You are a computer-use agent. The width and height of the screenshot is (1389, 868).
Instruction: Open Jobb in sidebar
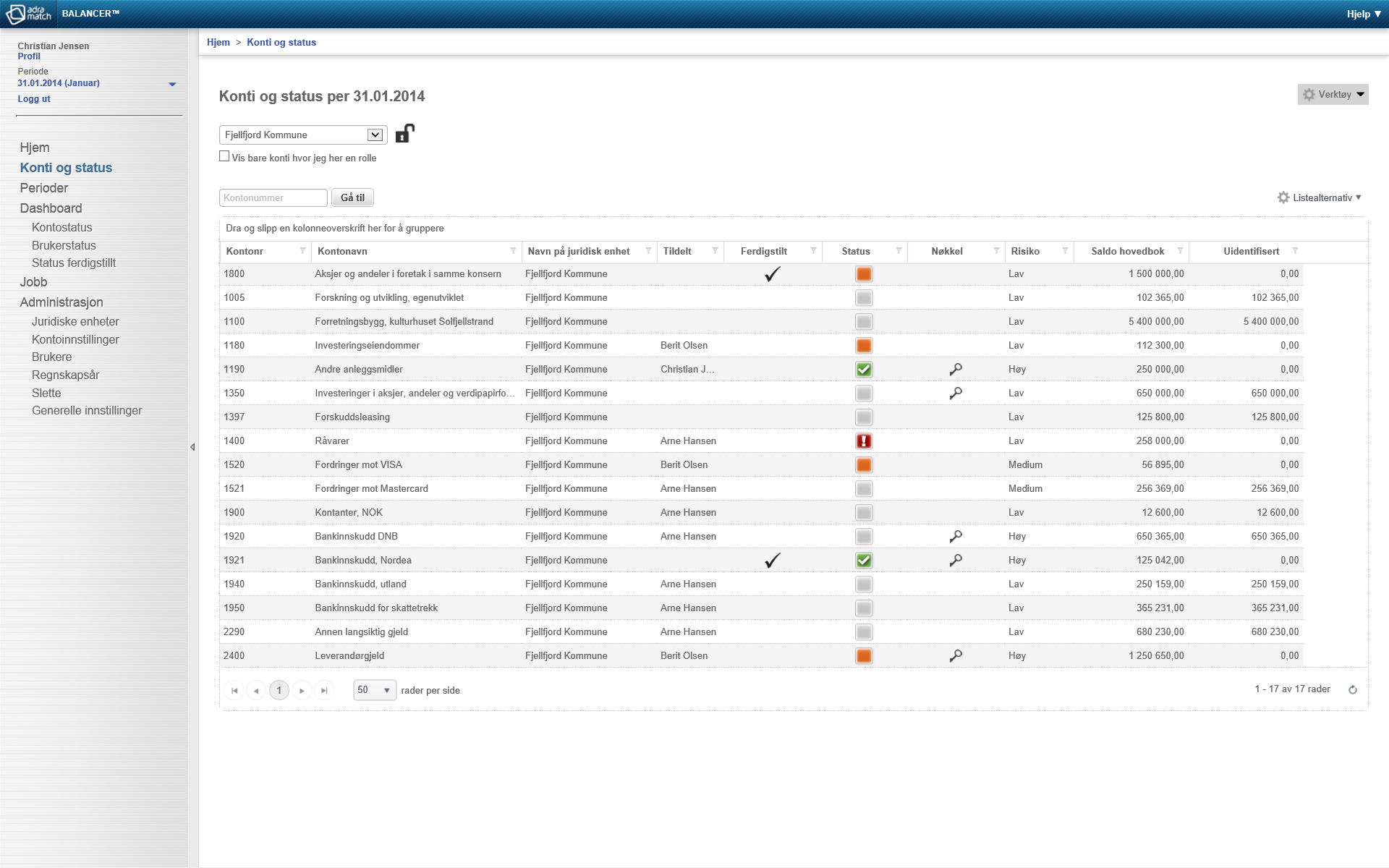pos(33,282)
